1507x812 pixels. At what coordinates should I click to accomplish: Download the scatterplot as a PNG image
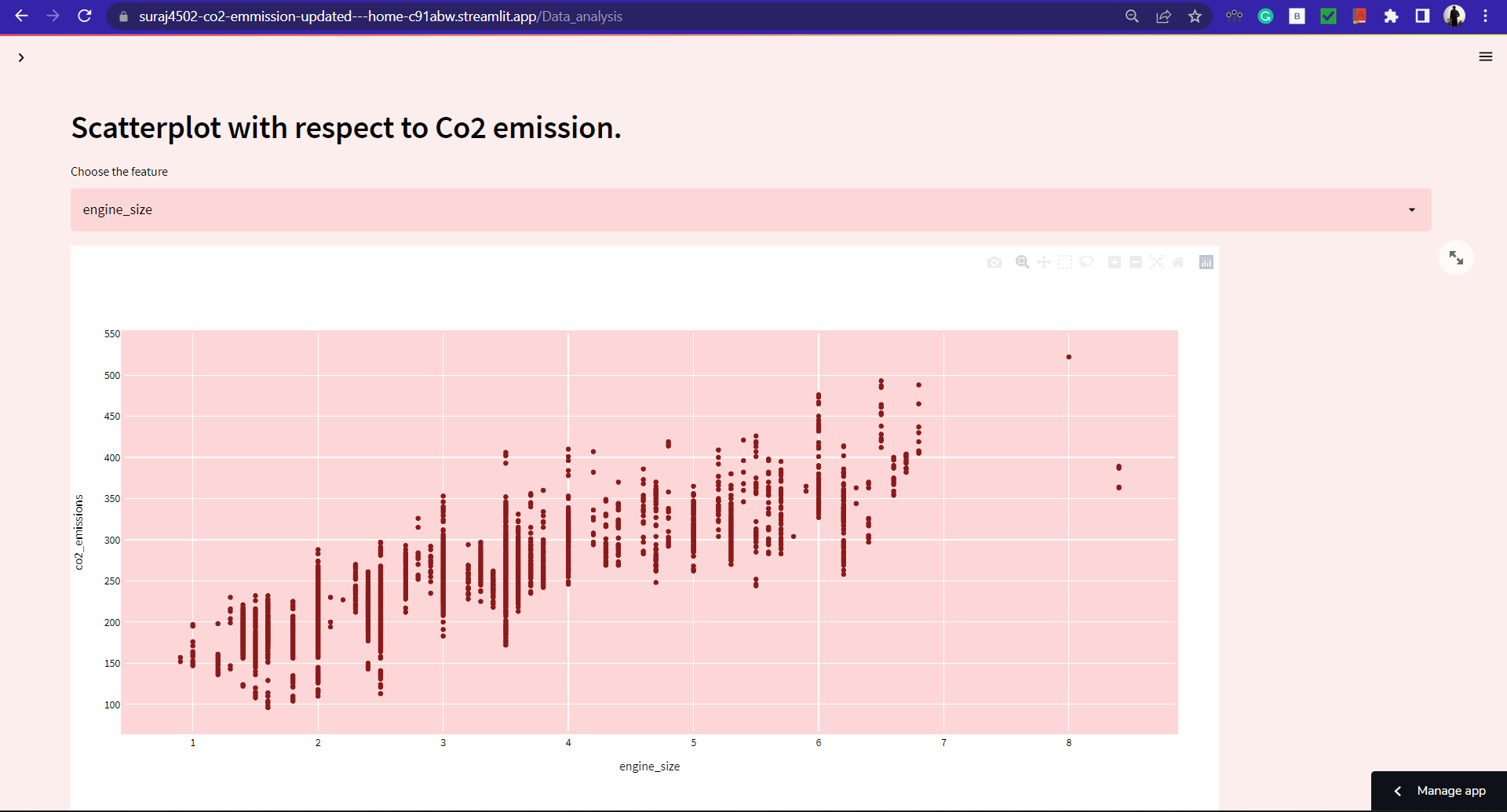pos(994,262)
